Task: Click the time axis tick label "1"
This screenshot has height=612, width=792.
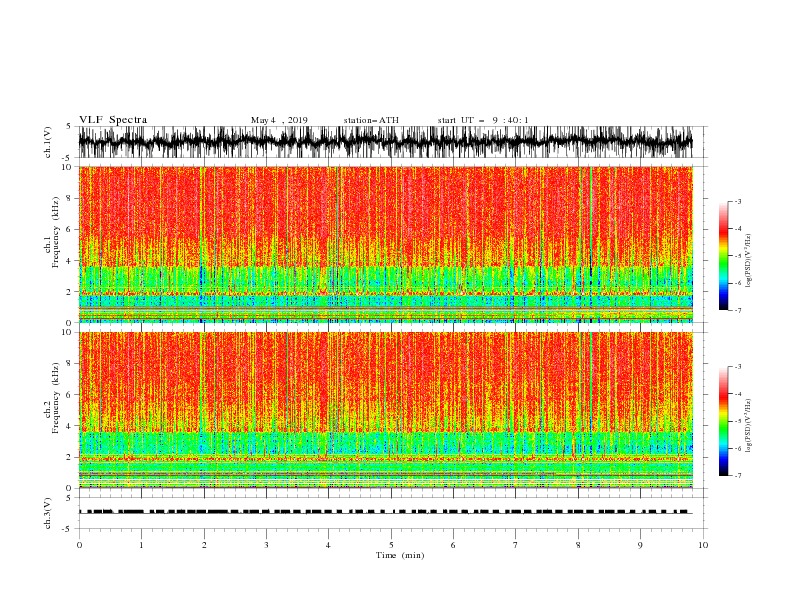Action: 141,545
